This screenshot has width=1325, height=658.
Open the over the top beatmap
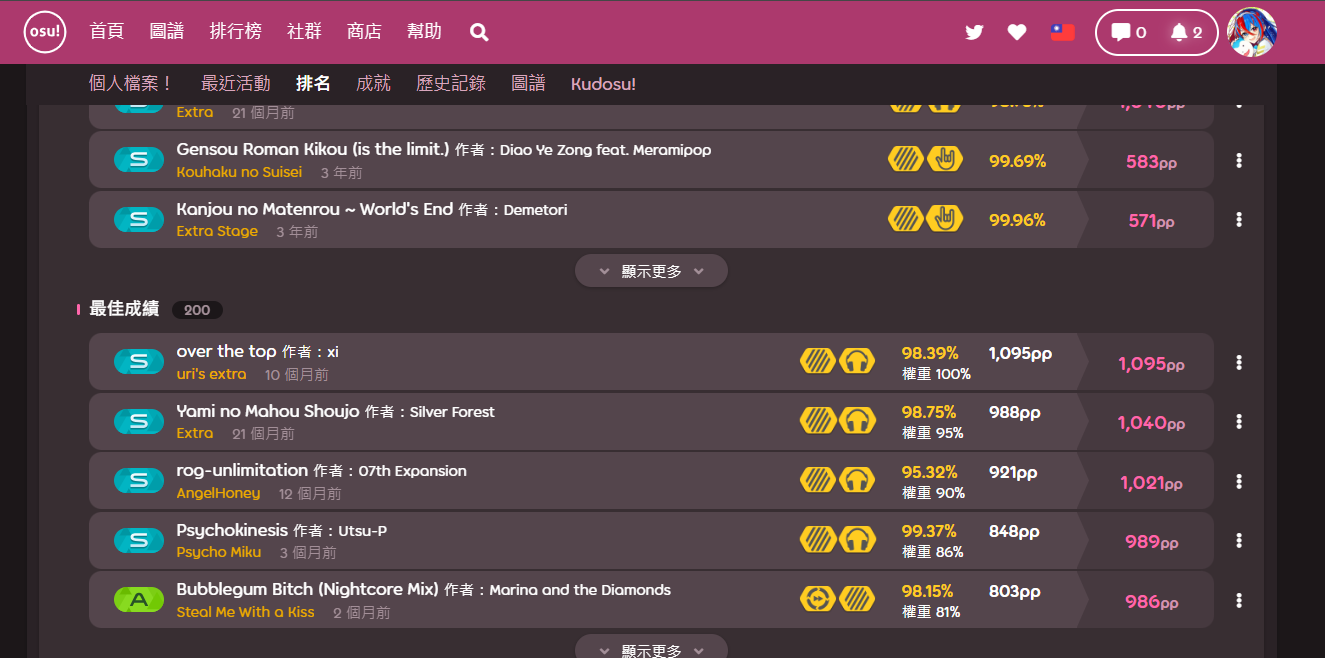coord(226,351)
